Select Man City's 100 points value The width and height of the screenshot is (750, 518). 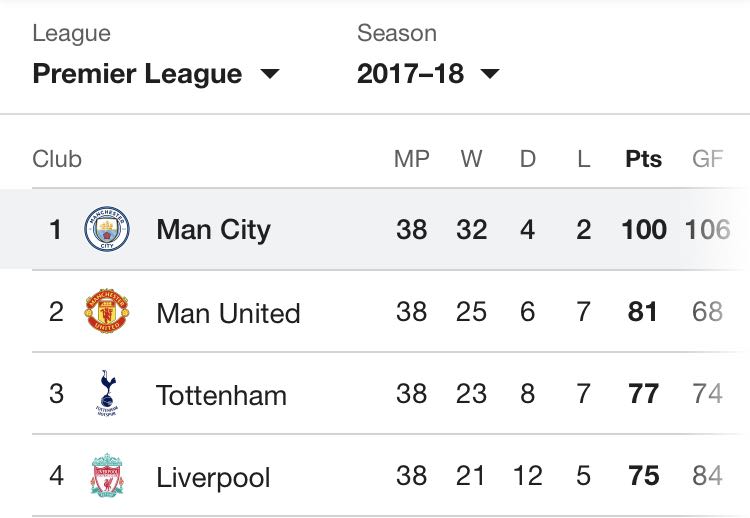pyautogui.click(x=644, y=229)
